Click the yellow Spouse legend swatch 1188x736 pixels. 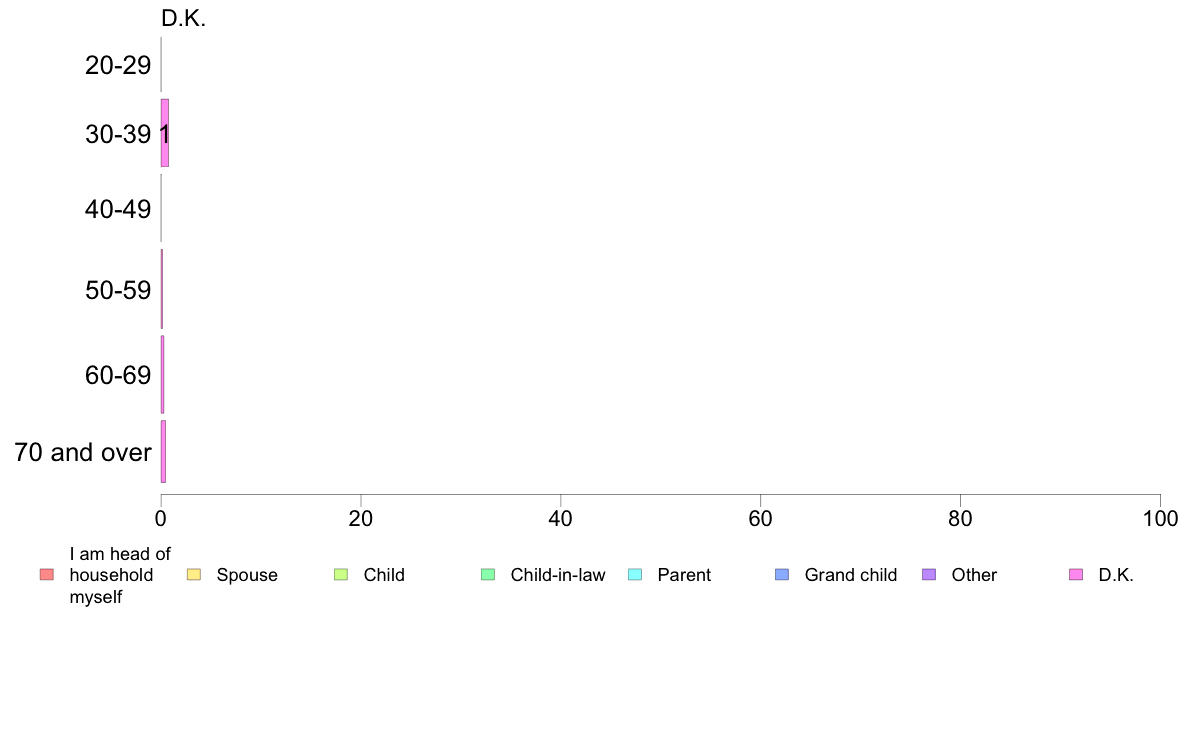point(194,575)
